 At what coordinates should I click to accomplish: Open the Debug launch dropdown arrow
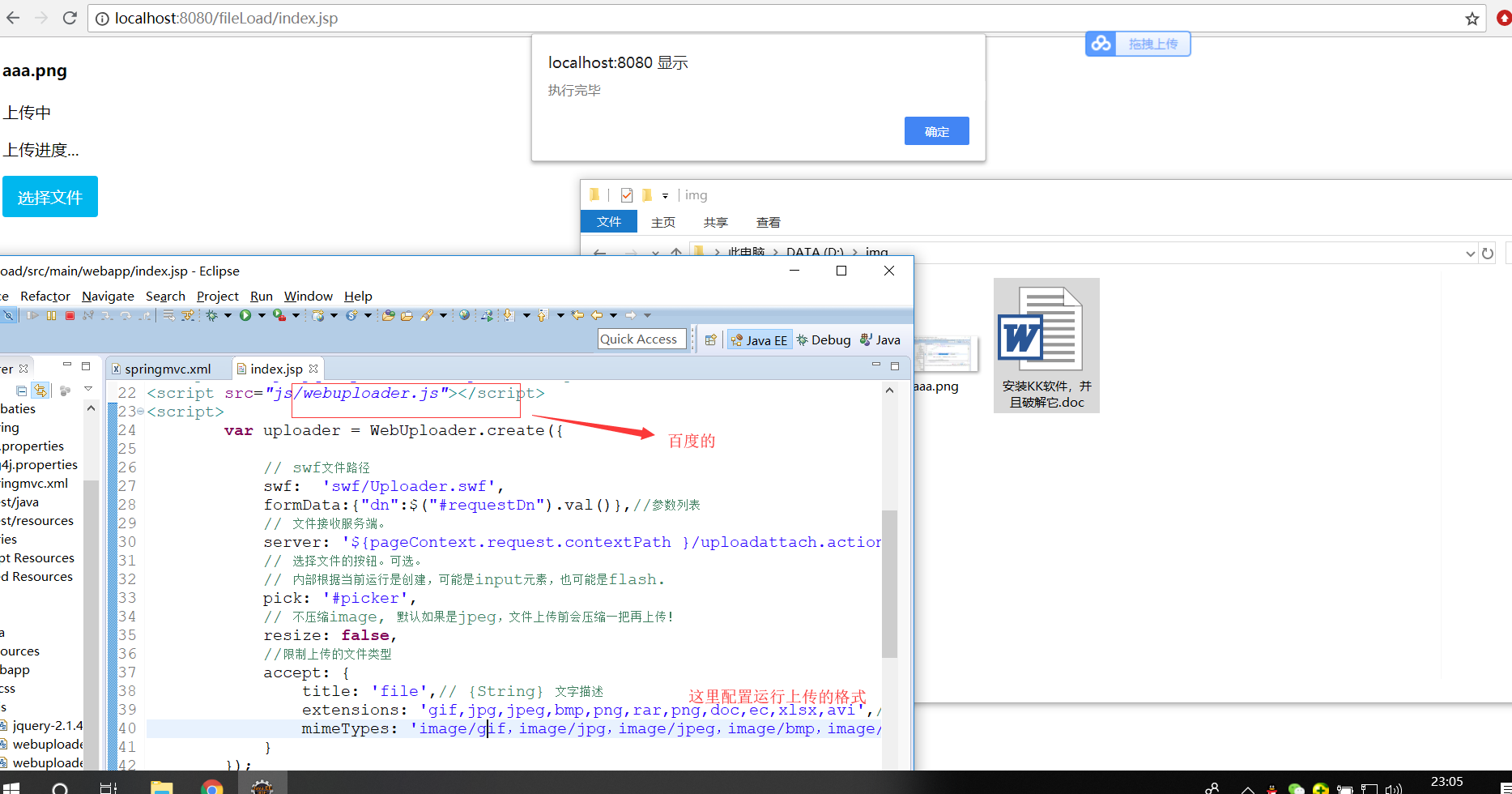228,315
